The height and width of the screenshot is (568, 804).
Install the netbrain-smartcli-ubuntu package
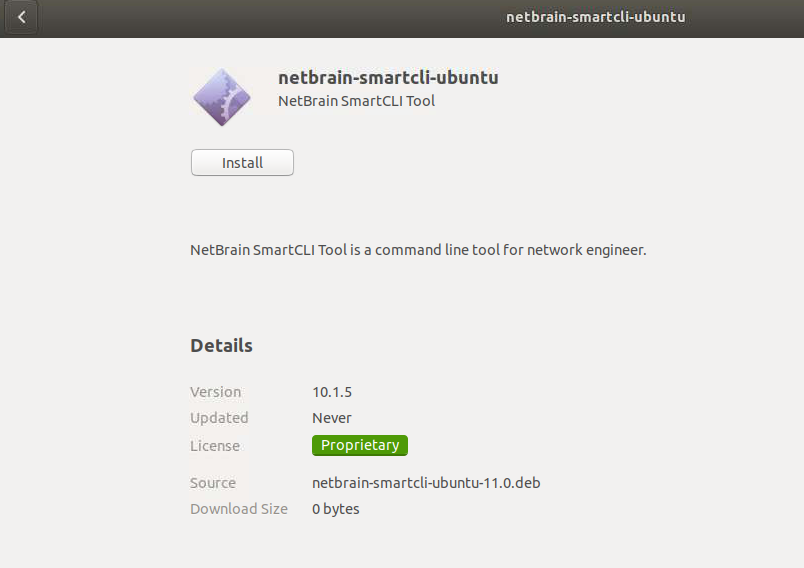tap(242, 162)
